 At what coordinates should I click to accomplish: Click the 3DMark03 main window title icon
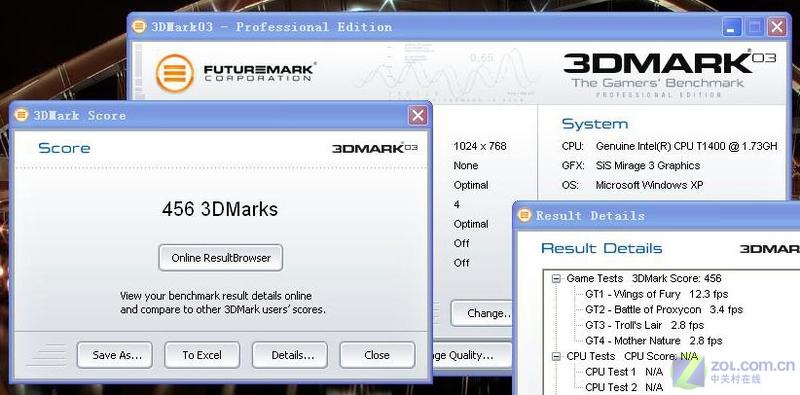point(139,27)
